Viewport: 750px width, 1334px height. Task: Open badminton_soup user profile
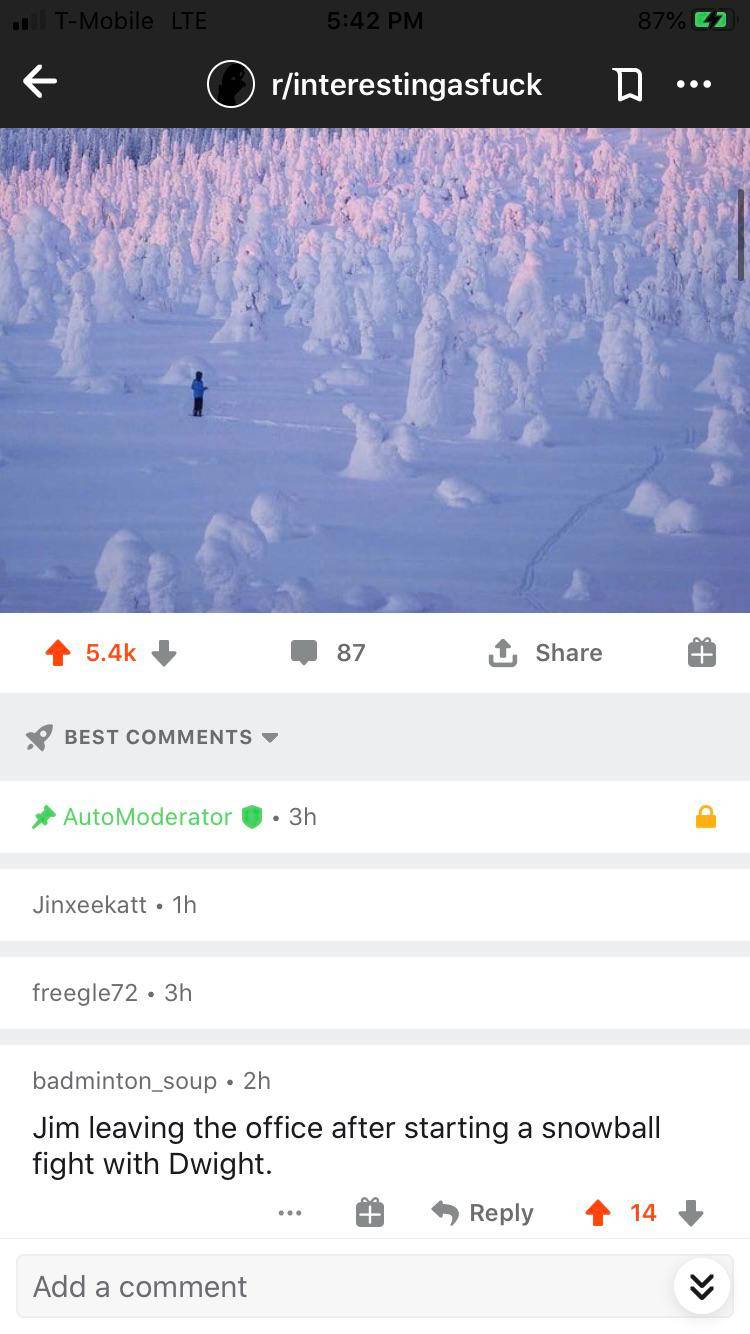click(x=125, y=1081)
